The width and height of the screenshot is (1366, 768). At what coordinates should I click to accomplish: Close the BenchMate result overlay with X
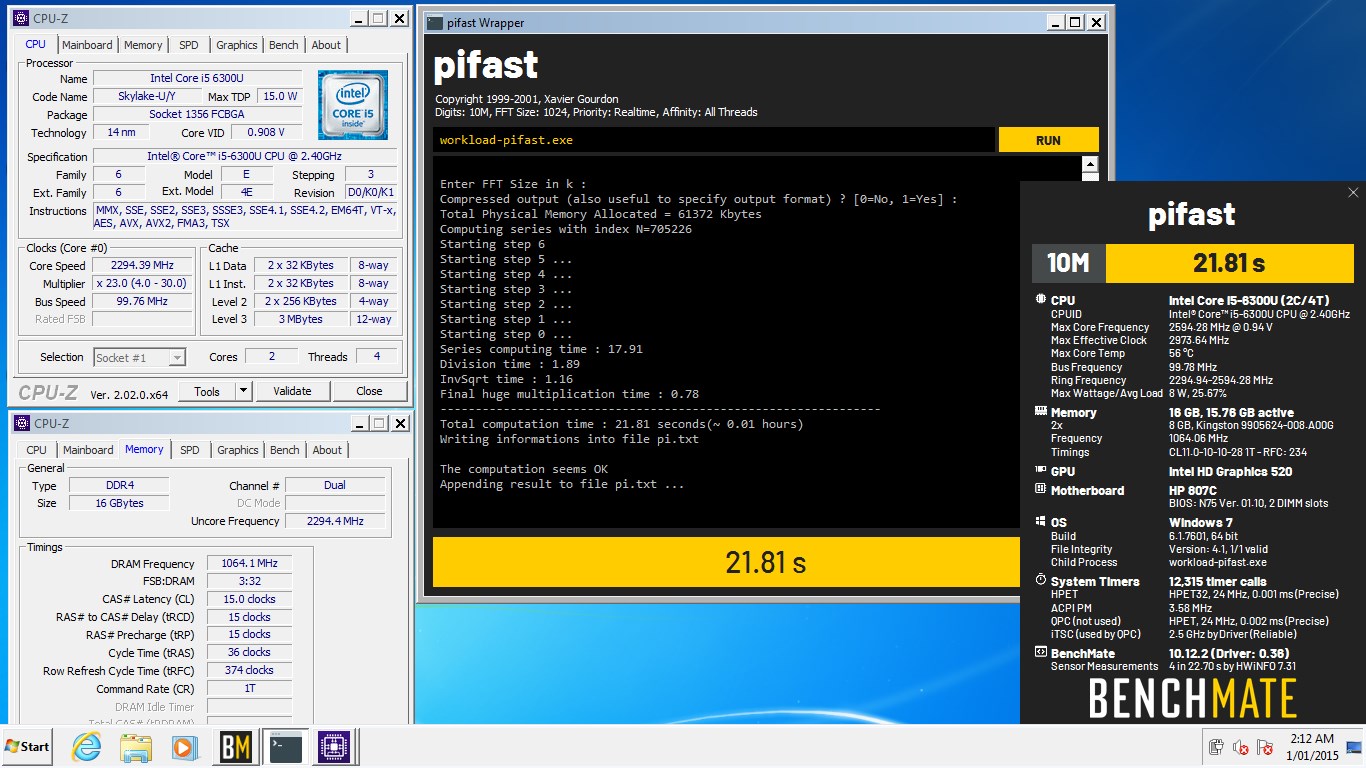tap(1353, 193)
